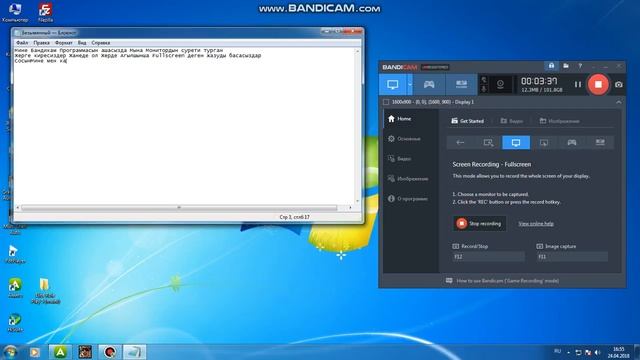Open the Bandicam red-circle taskbar icon
Screen dimensions: 640x360
coord(109,352)
